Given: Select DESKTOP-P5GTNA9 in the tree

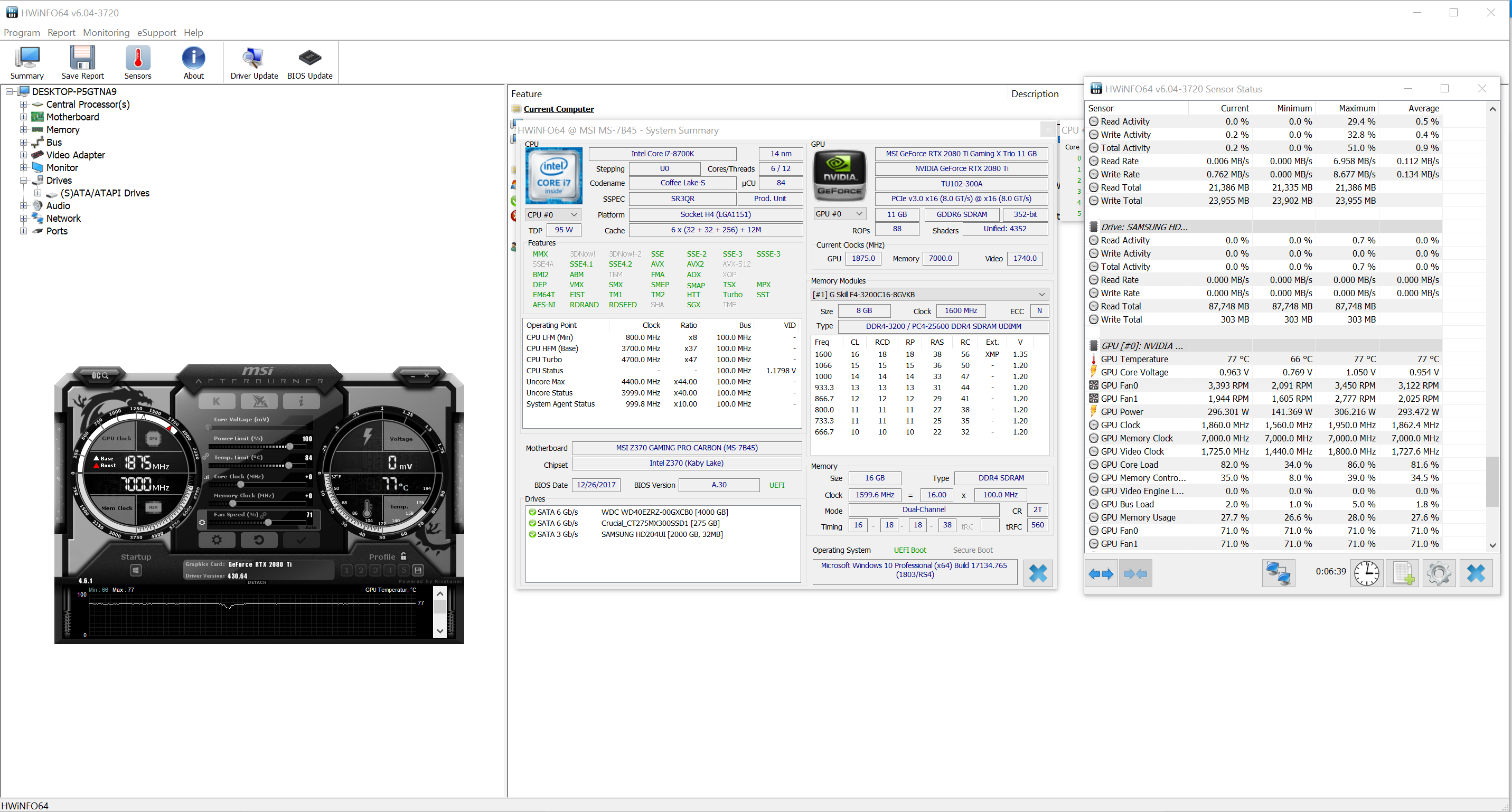Looking at the screenshot, I should (x=74, y=91).
